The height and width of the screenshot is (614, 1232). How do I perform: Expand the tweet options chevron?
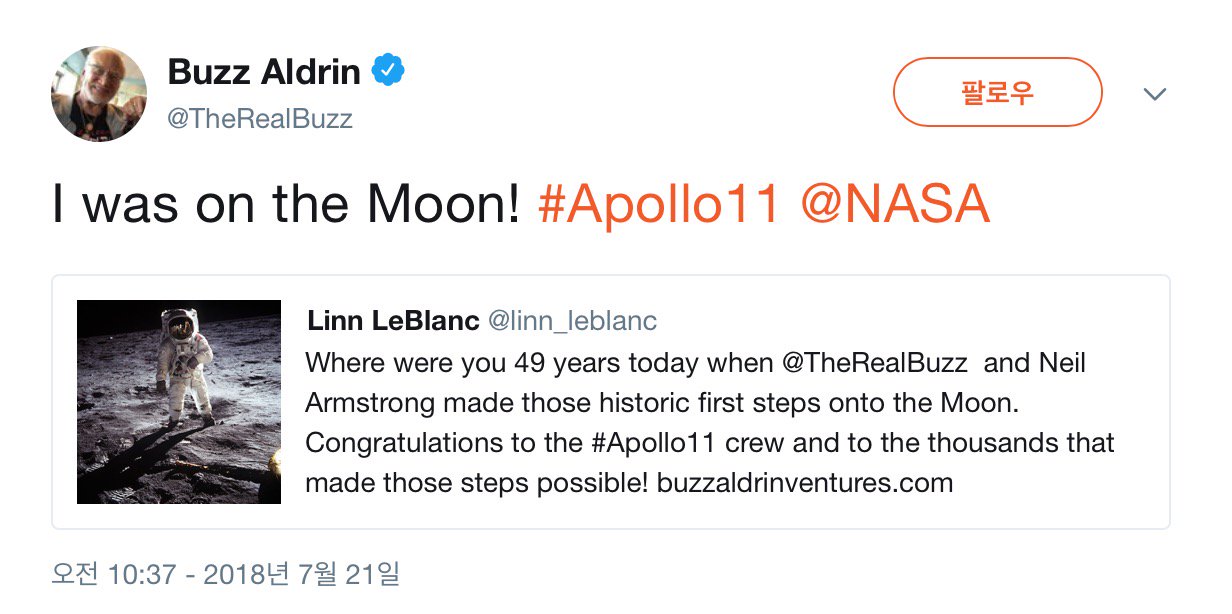point(1155,94)
